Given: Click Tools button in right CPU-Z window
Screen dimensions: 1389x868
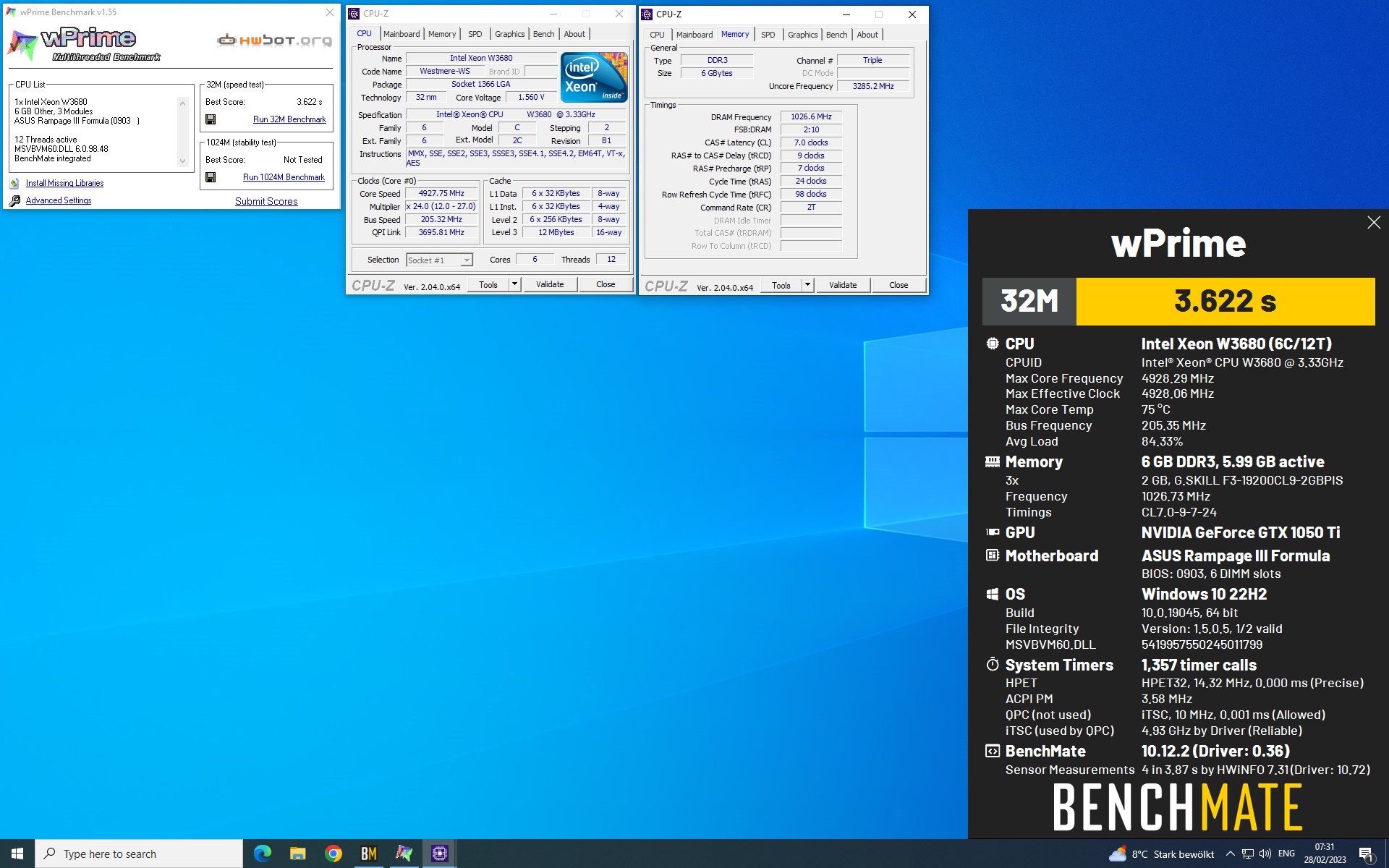Looking at the screenshot, I should click(781, 285).
